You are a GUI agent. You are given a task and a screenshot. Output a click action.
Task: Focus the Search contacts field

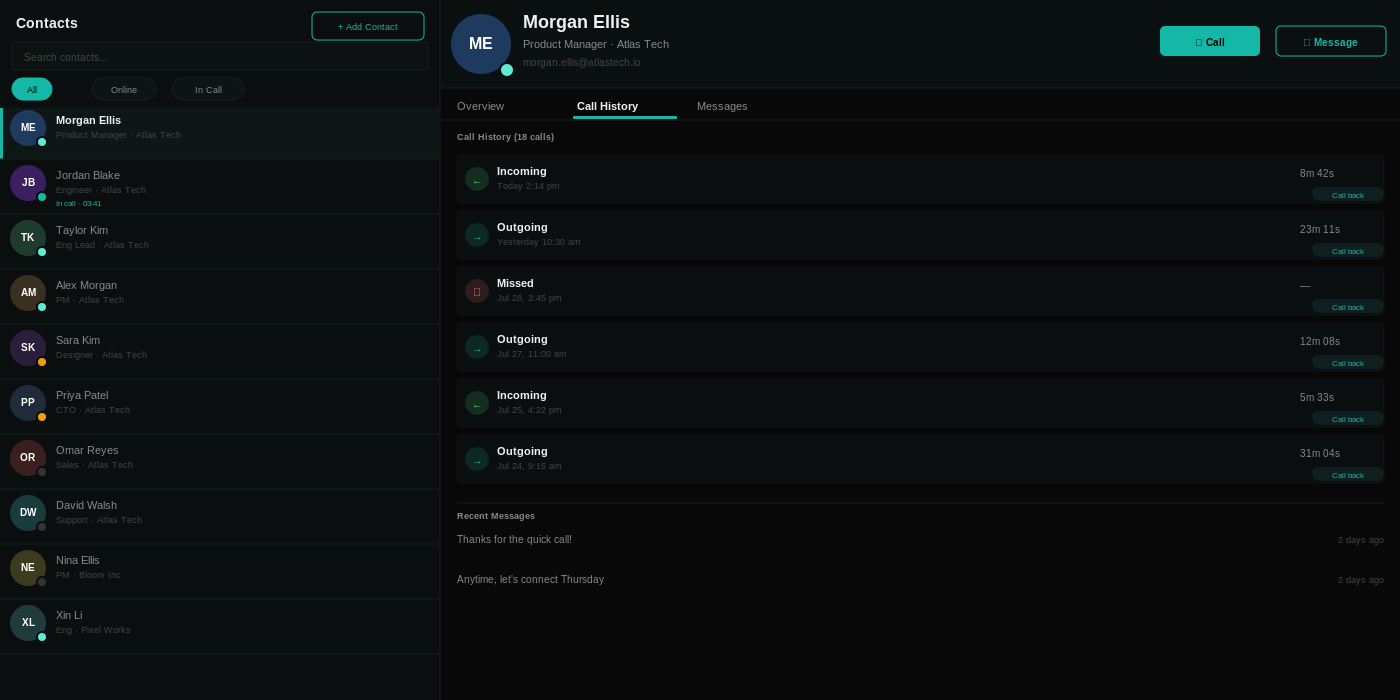[x=220, y=57]
